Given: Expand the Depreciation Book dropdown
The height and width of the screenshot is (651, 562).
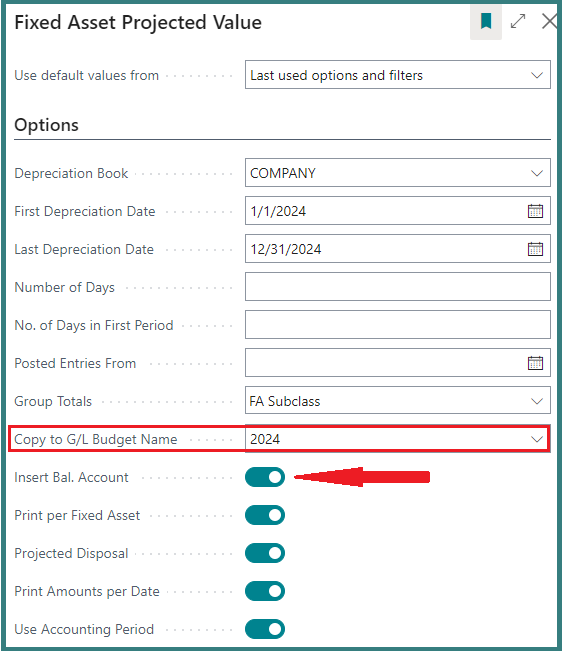Looking at the screenshot, I should pos(398,173).
